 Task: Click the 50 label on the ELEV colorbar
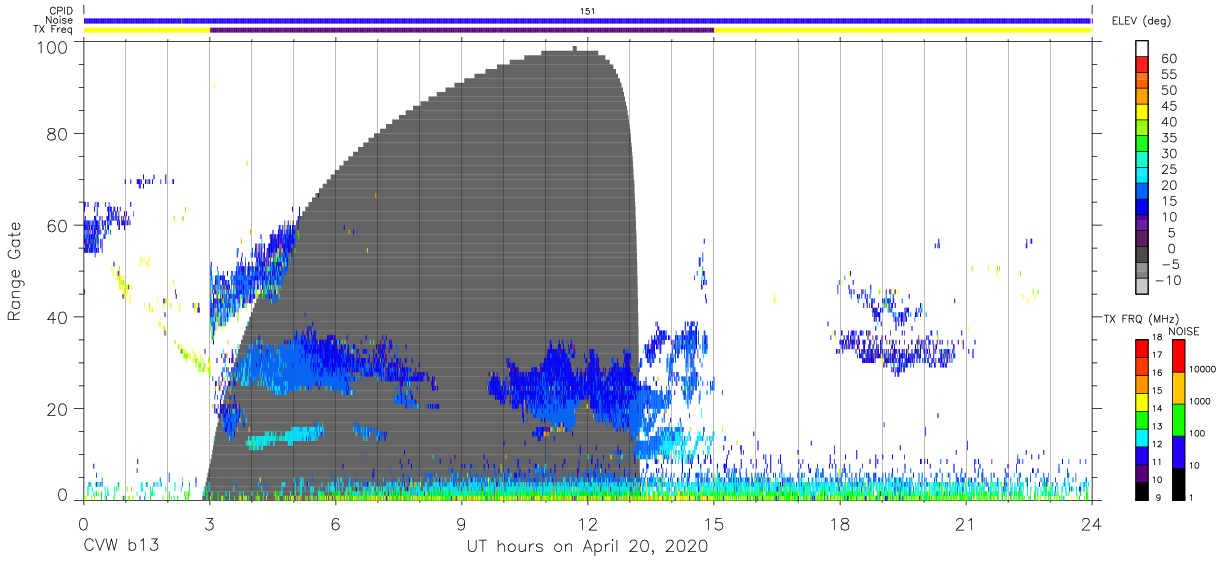pos(1168,91)
